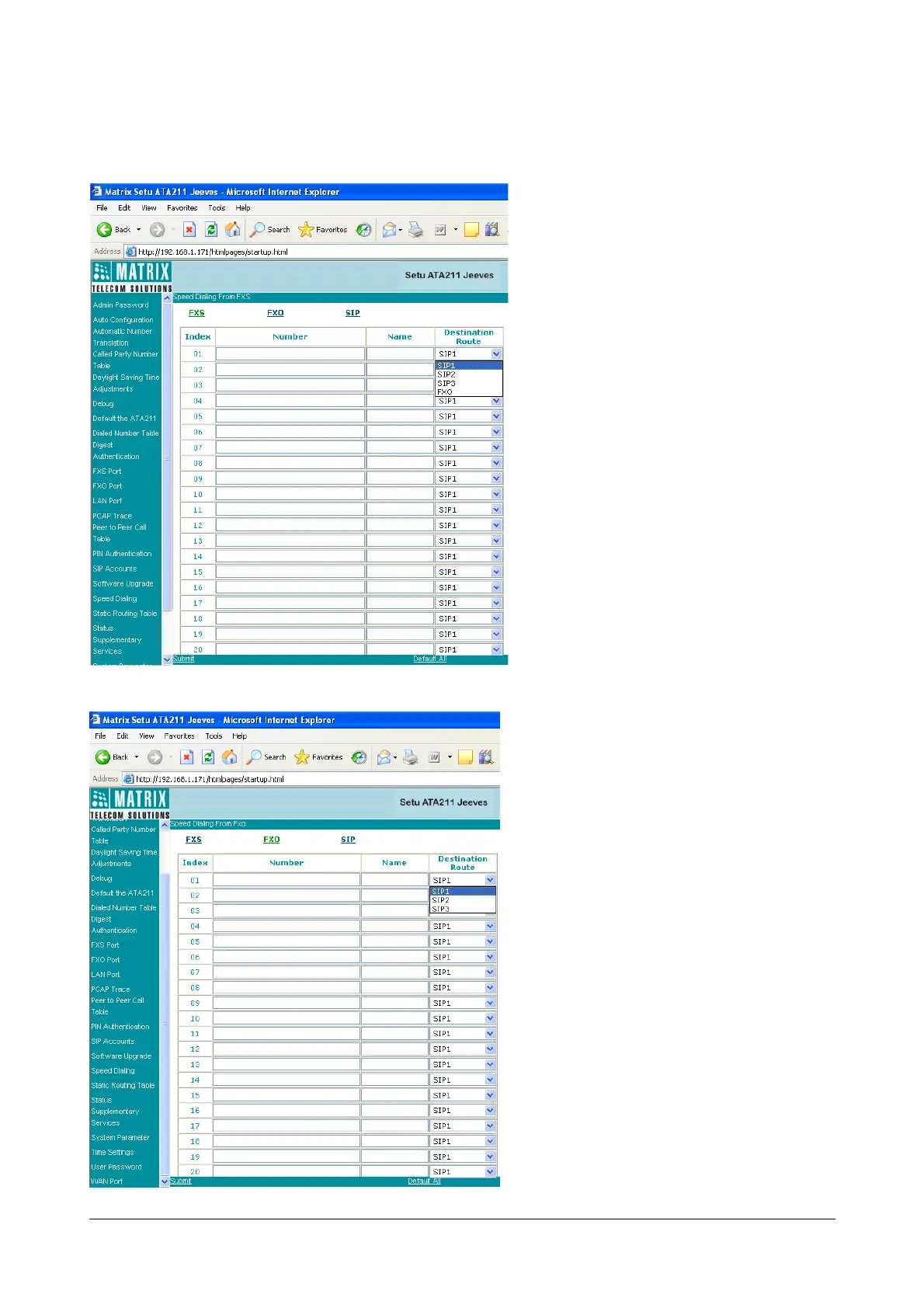Select FXO in open route list, upper window
This screenshot has height=1308, width=924.
tap(469, 392)
